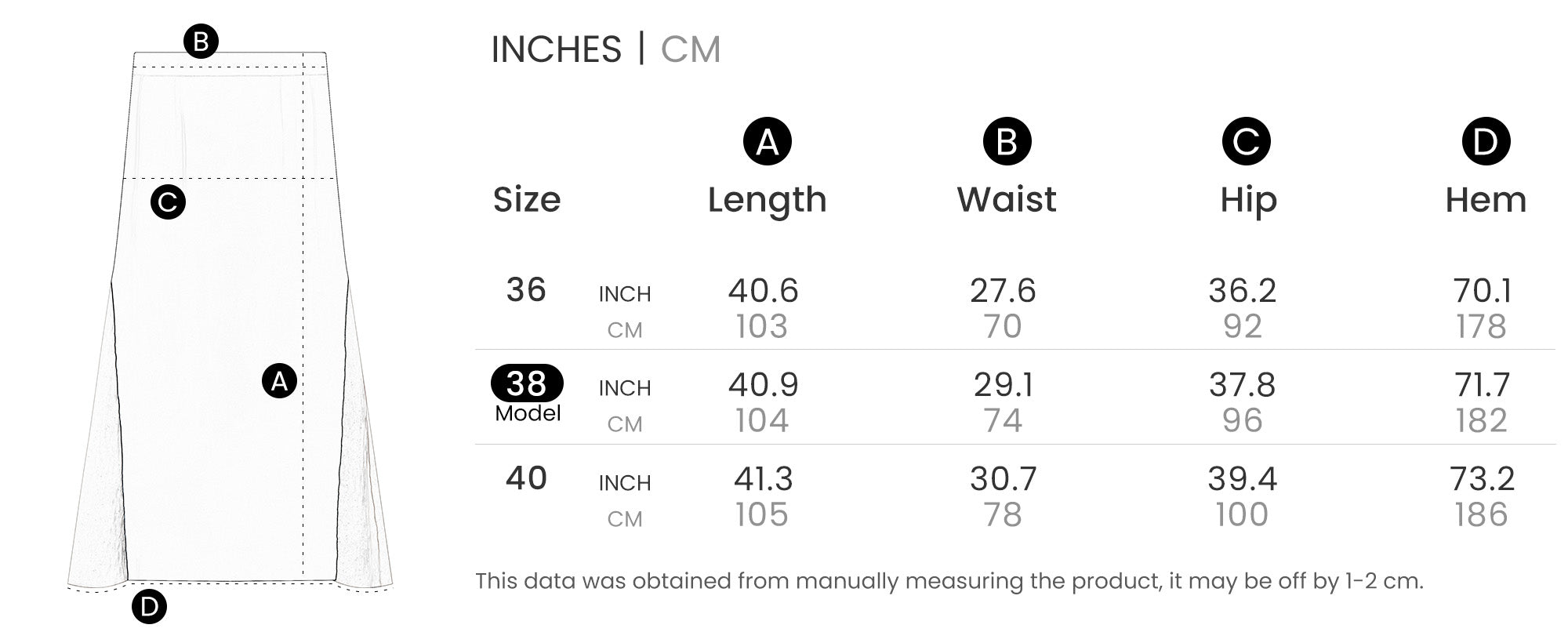
Task: Click the C icon above Hip column
Action: tap(1246, 142)
